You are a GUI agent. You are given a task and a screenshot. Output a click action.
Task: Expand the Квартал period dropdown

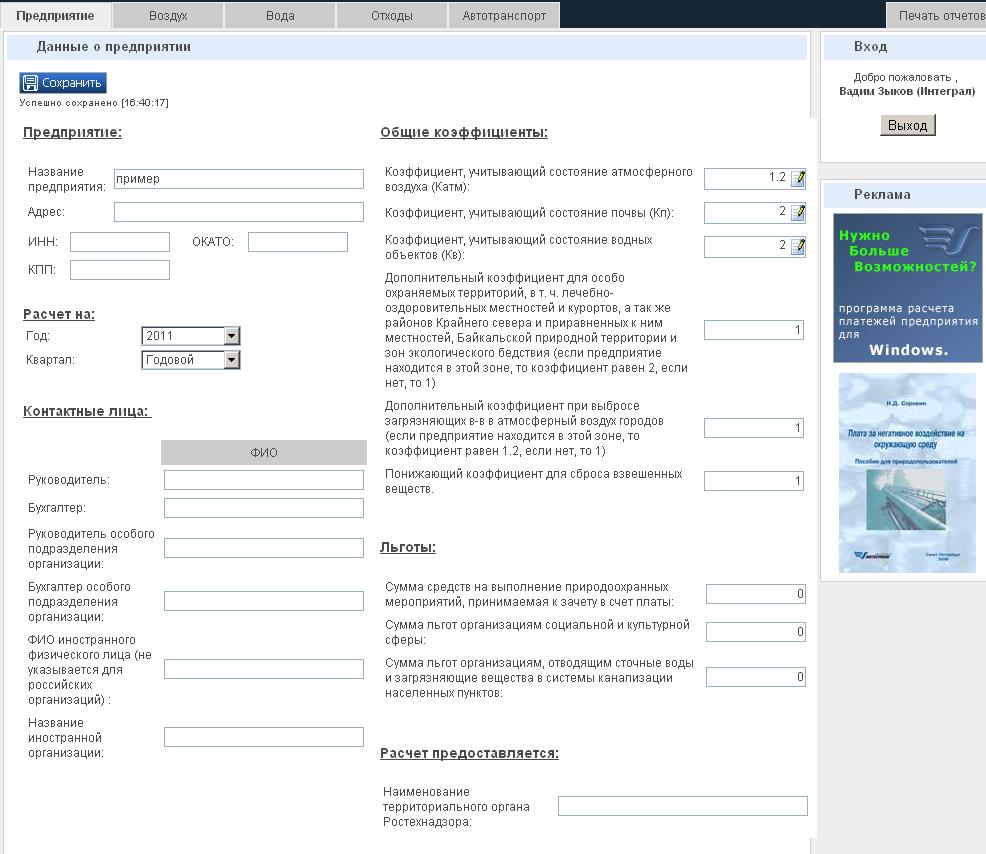point(231,360)
